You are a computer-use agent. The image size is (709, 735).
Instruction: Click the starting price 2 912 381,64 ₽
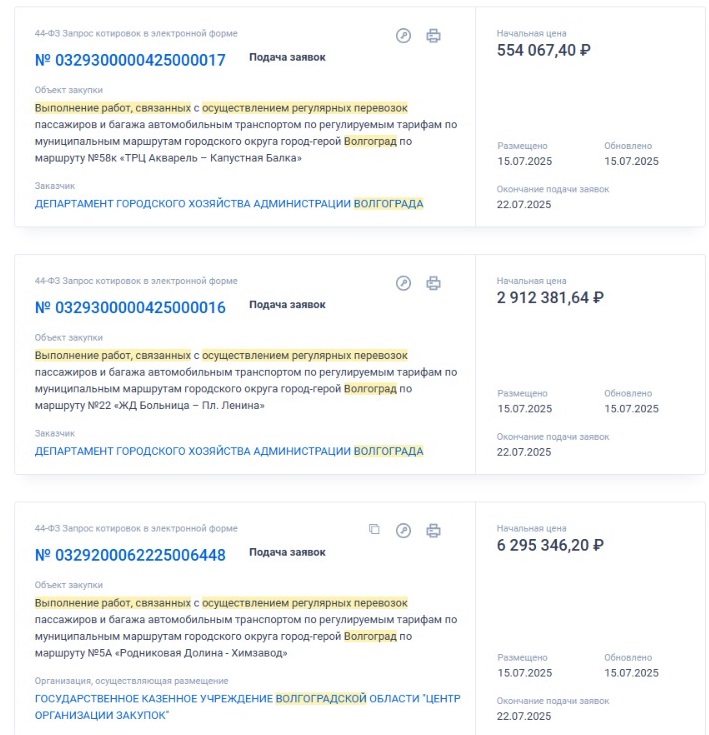coord(550,298)
